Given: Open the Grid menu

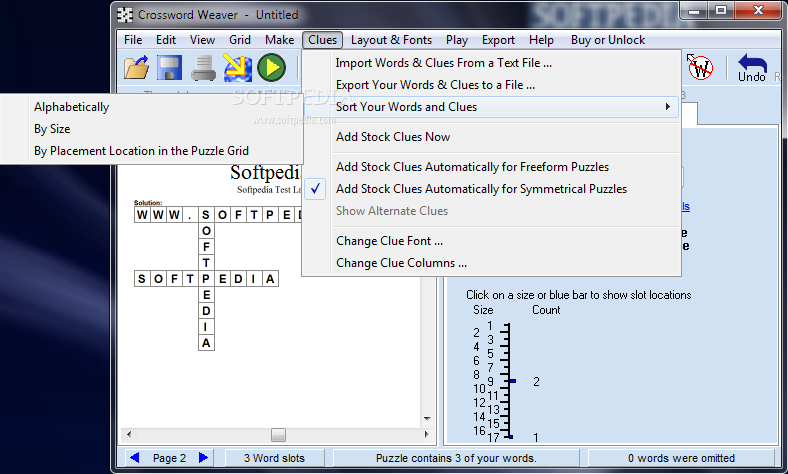Looking at the screenshot, I should (x=240, y=40).
